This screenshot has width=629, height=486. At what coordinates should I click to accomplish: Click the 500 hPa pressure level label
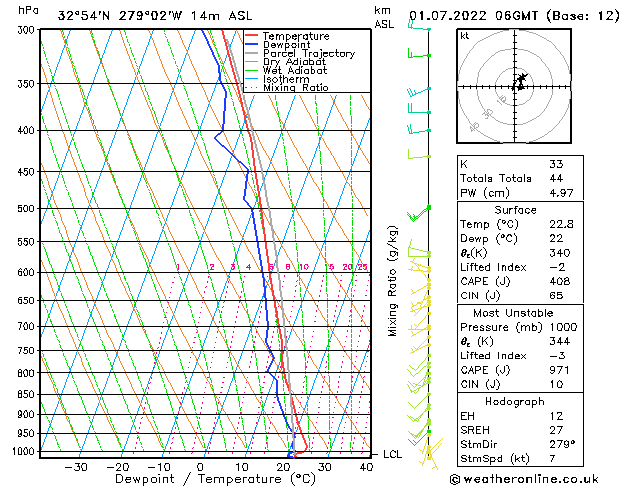(28, 209)
